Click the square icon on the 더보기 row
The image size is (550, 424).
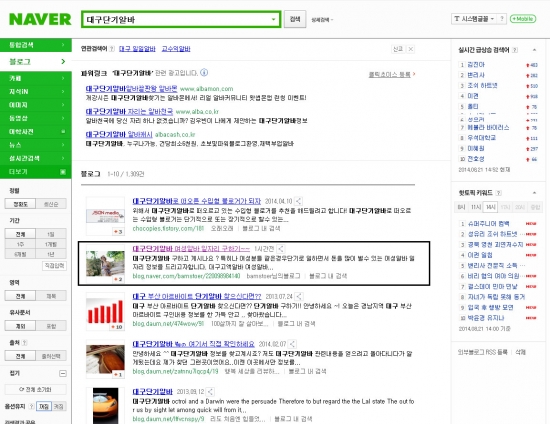click(63, 172)
